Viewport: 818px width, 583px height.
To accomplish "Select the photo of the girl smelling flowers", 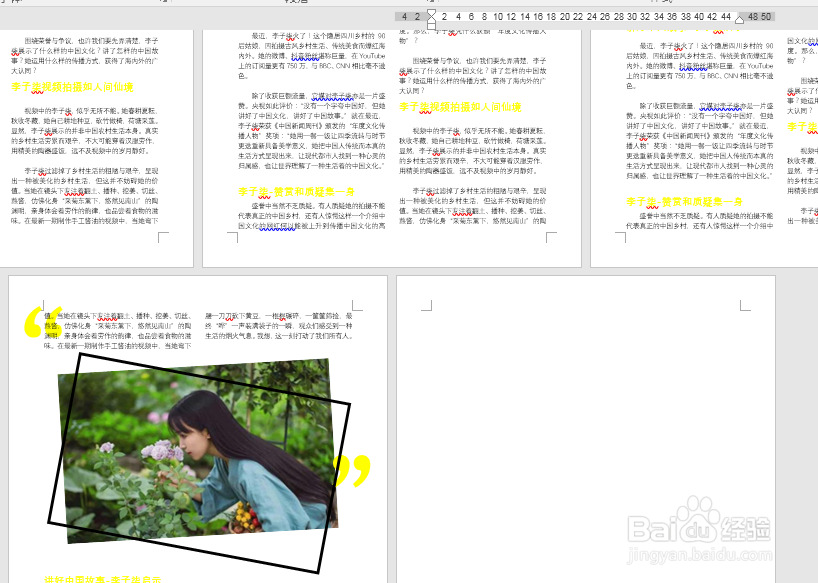I will coord(198,451).
